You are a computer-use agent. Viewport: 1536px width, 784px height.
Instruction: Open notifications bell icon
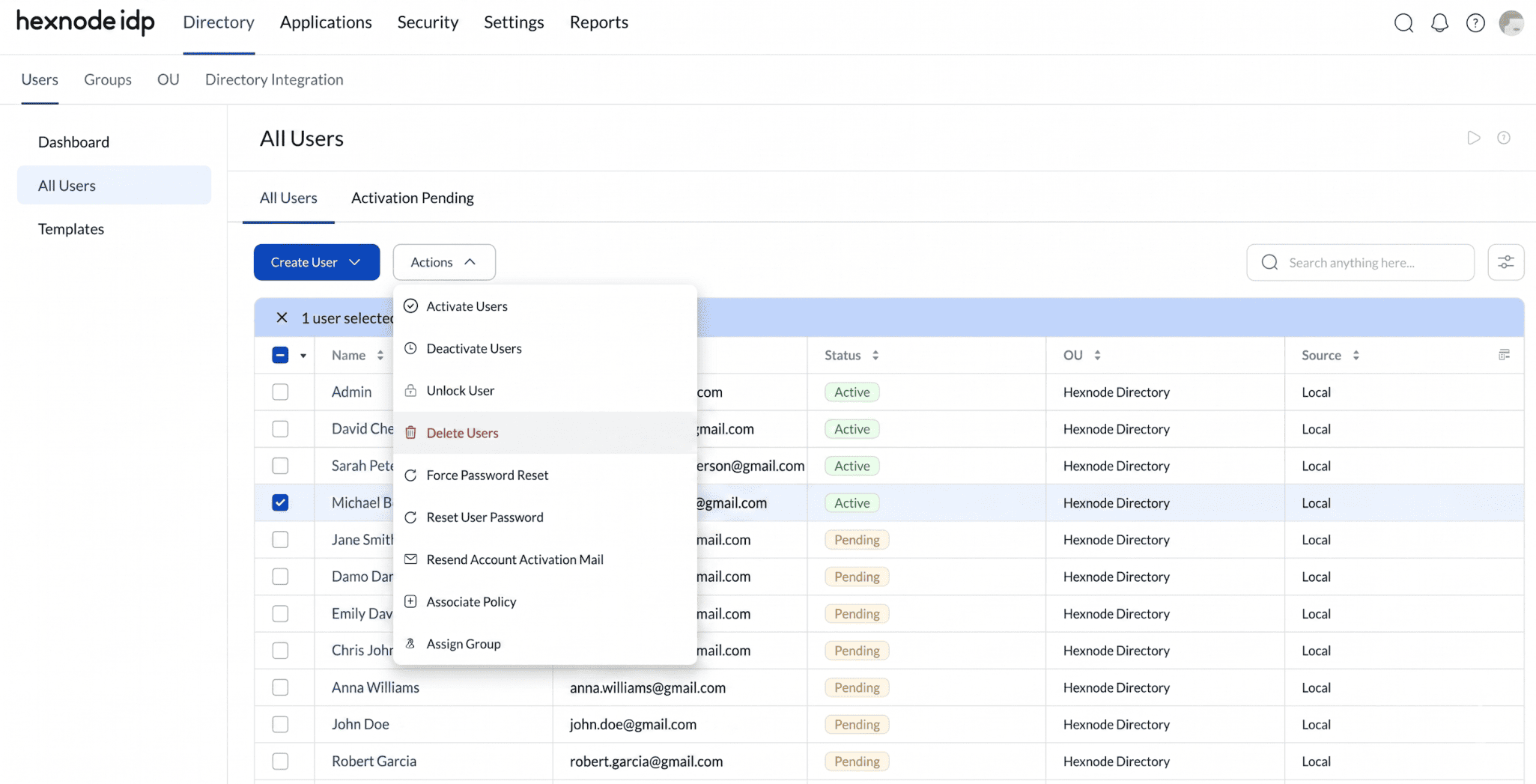pyautogui.click(x=1439, y=23)
